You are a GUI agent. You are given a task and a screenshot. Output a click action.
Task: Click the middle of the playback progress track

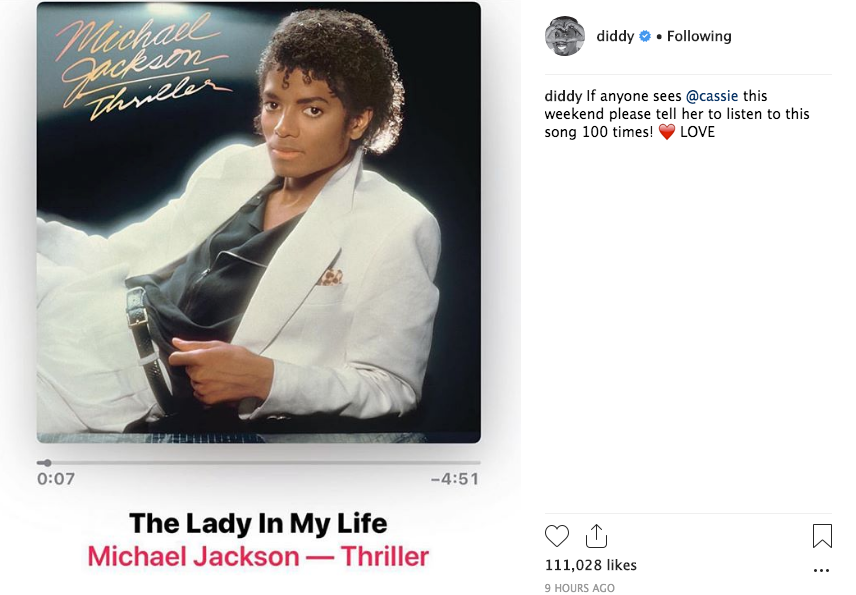point(259,463)
